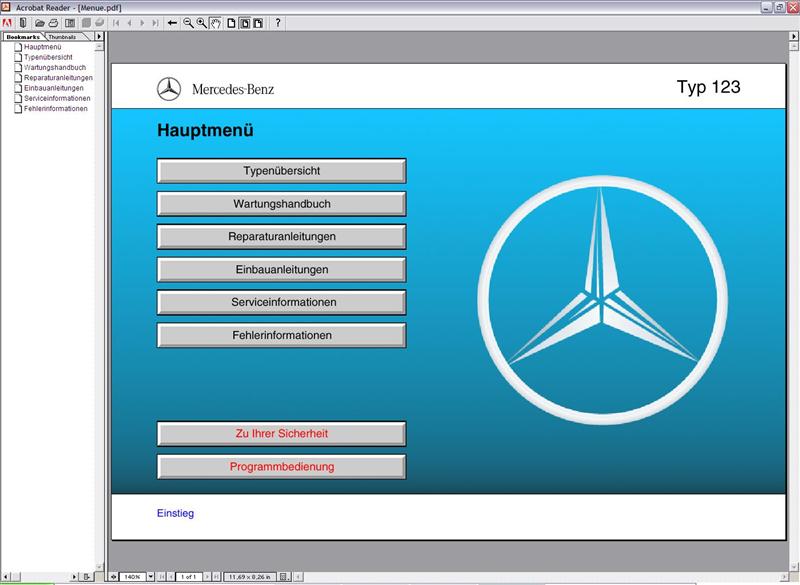
Task: Click the Typ 123 heading text
Action: pos(708,87)
